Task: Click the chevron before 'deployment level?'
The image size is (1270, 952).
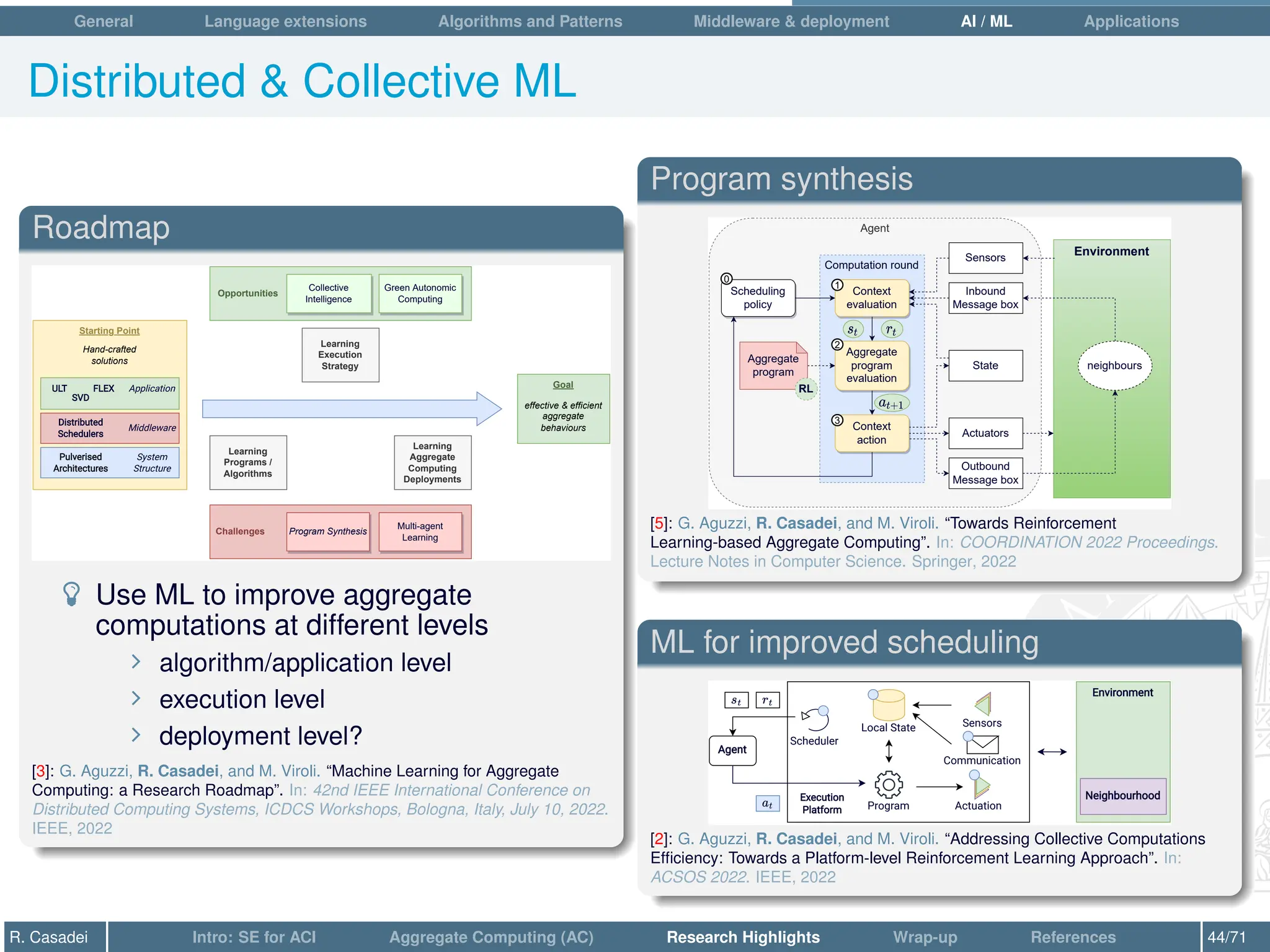Action: coord(136,735)
